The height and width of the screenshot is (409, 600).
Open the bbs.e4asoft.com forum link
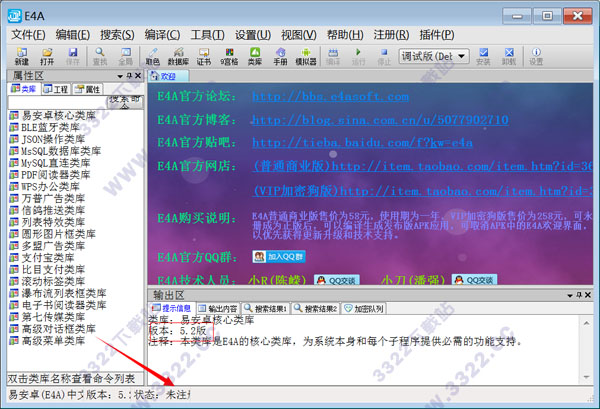(330, 96)
